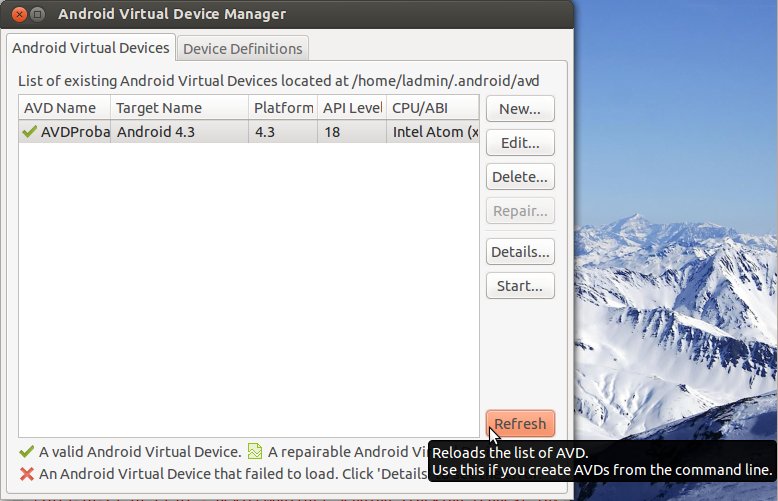Reload the AVD list with Refresh
Image resolution: width=778 pixels, height=501 pixels.
click(520, 424)
